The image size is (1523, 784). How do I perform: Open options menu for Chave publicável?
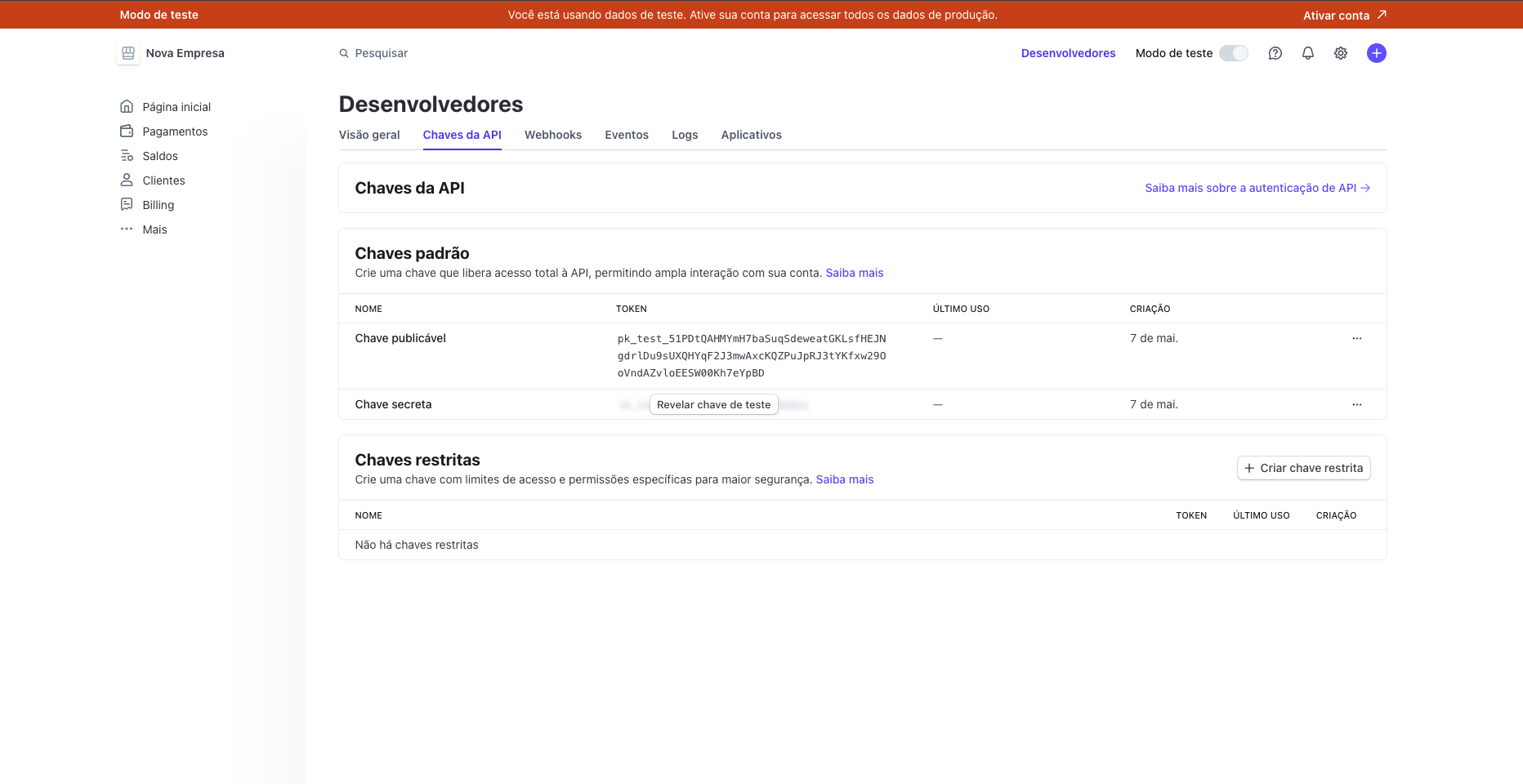[1357, 338]
